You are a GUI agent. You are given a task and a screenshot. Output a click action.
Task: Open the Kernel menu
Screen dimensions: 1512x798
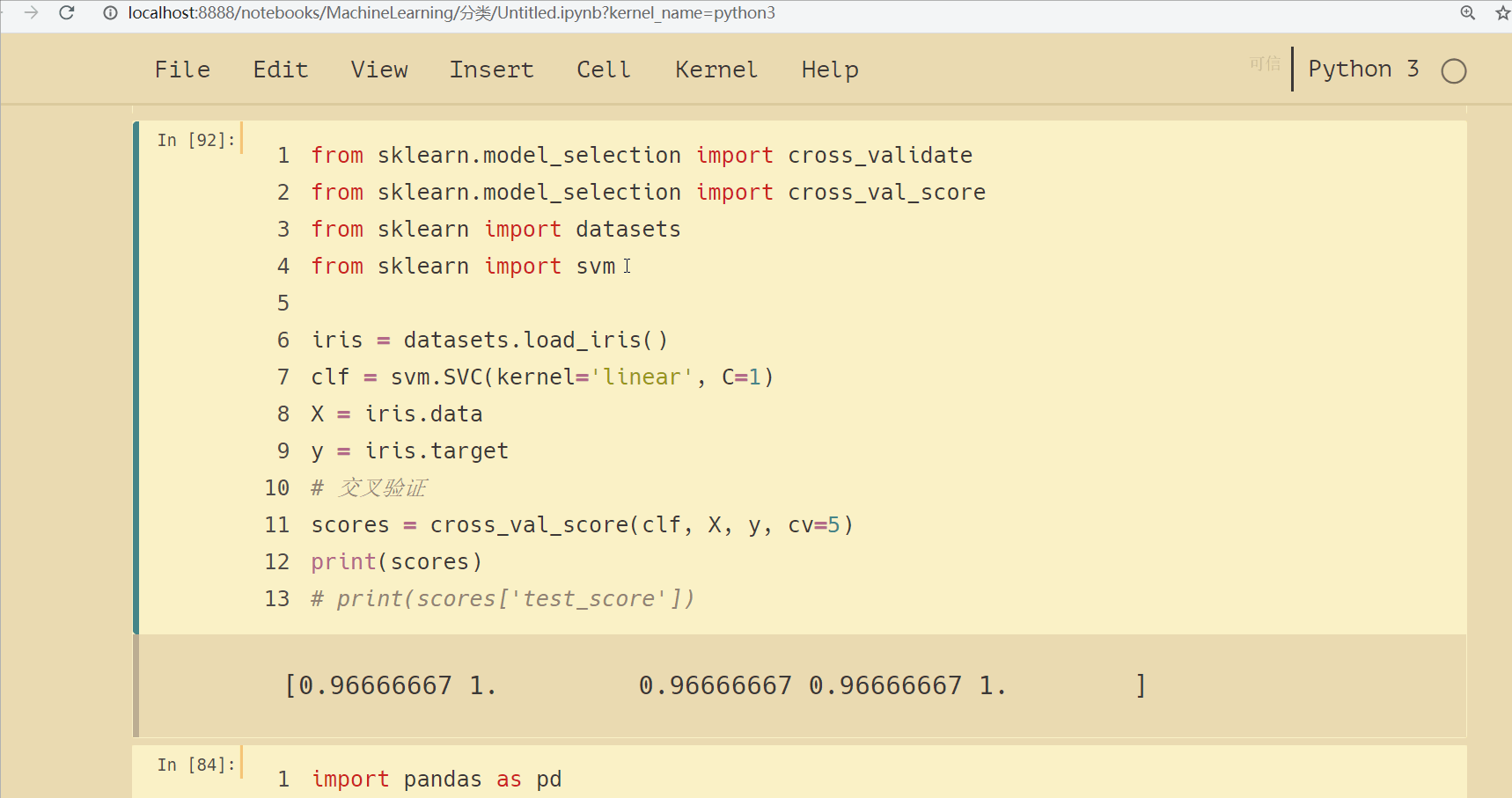coord(716,70)
